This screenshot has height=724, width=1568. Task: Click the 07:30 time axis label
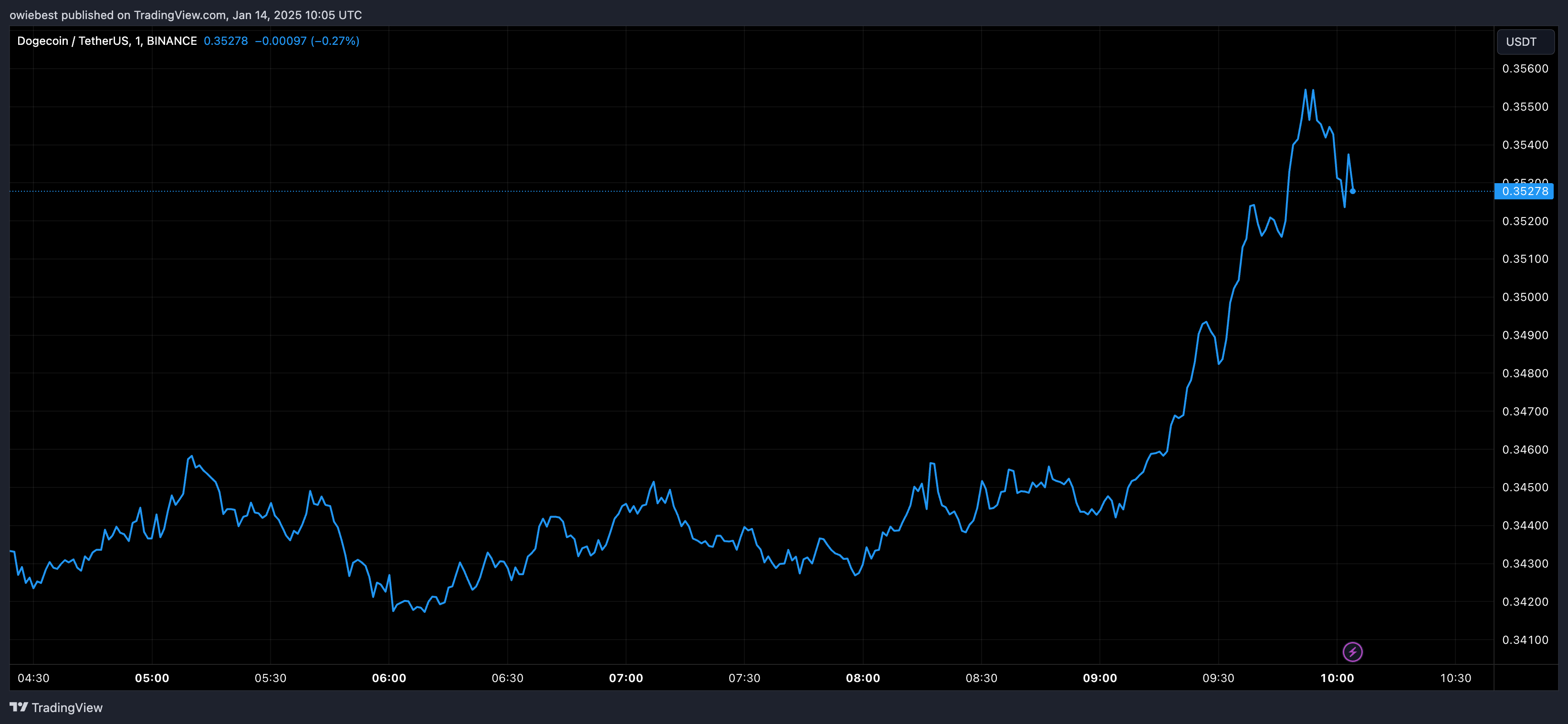[744, 678]
